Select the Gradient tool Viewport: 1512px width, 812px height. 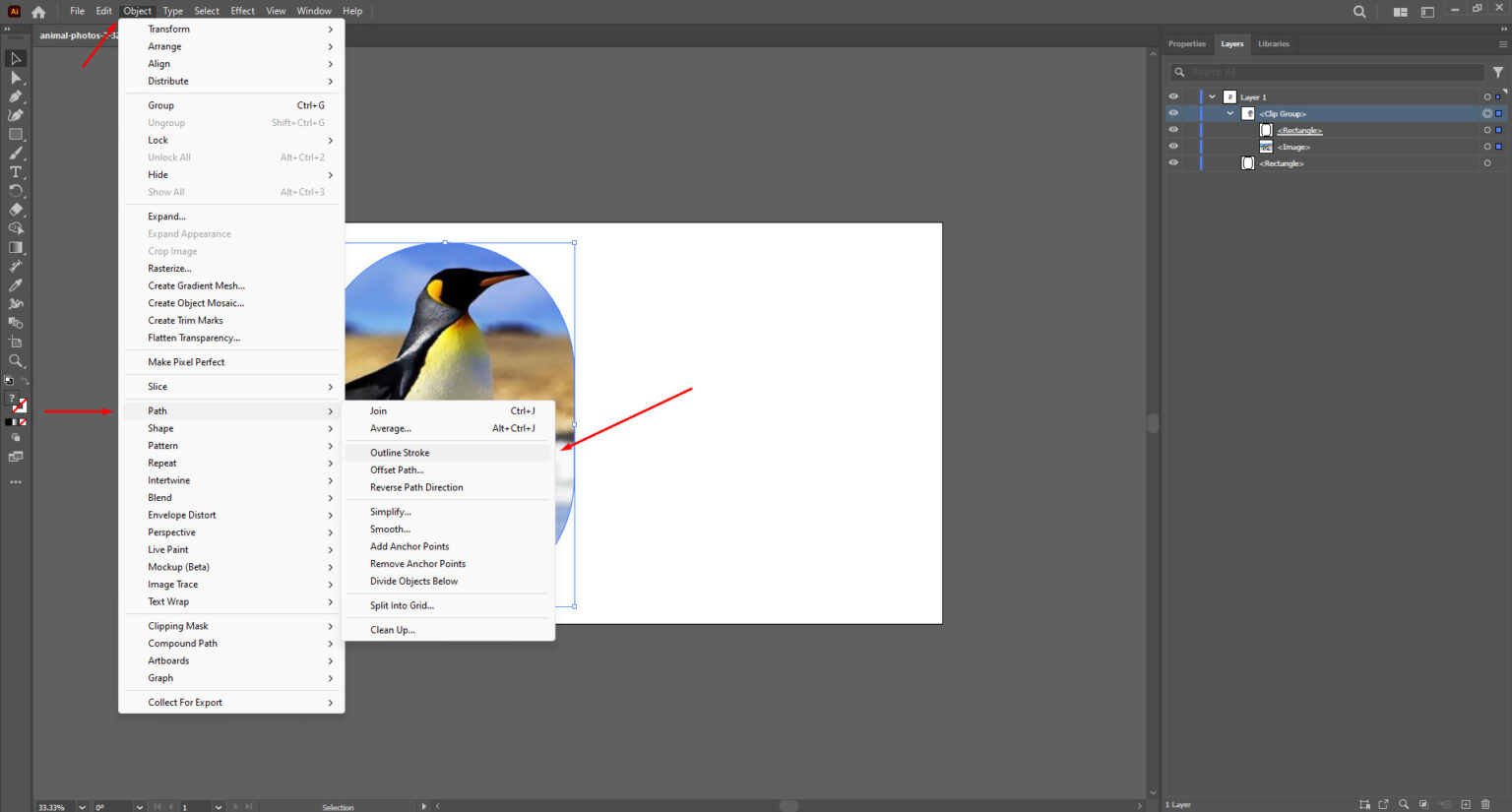tap(16, 247)
